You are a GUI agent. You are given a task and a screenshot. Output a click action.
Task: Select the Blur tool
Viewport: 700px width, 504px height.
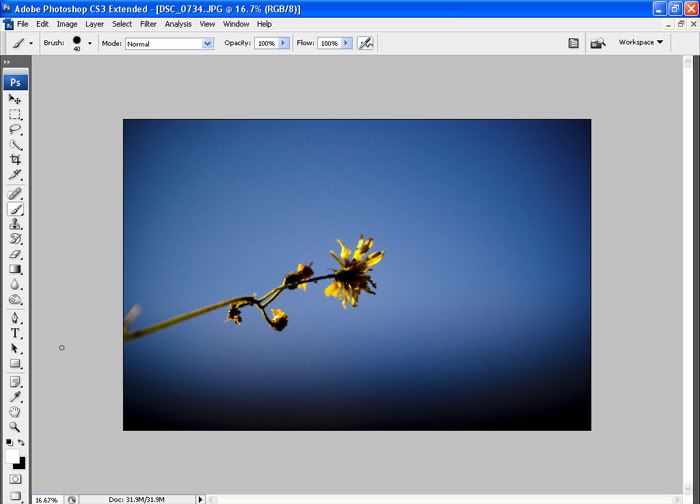15,284
